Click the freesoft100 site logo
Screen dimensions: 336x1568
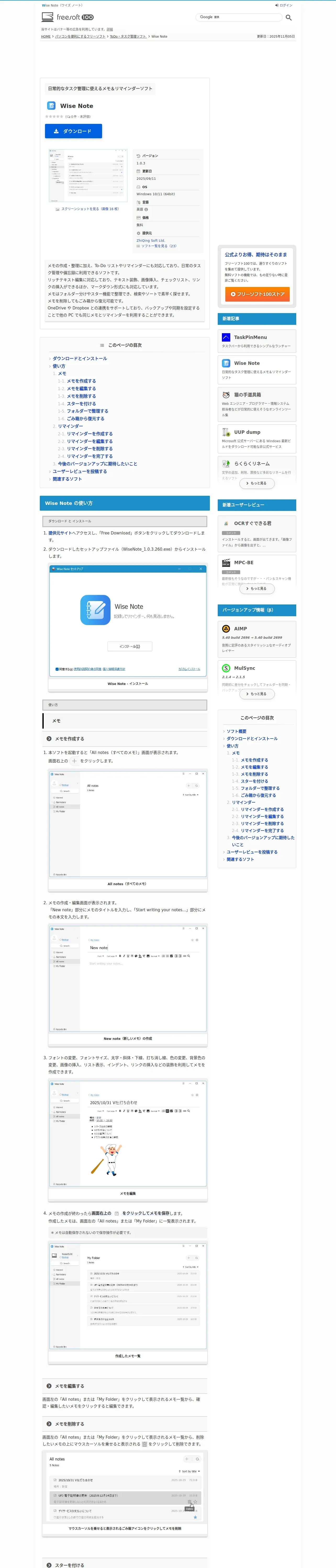tap(68, 17)
